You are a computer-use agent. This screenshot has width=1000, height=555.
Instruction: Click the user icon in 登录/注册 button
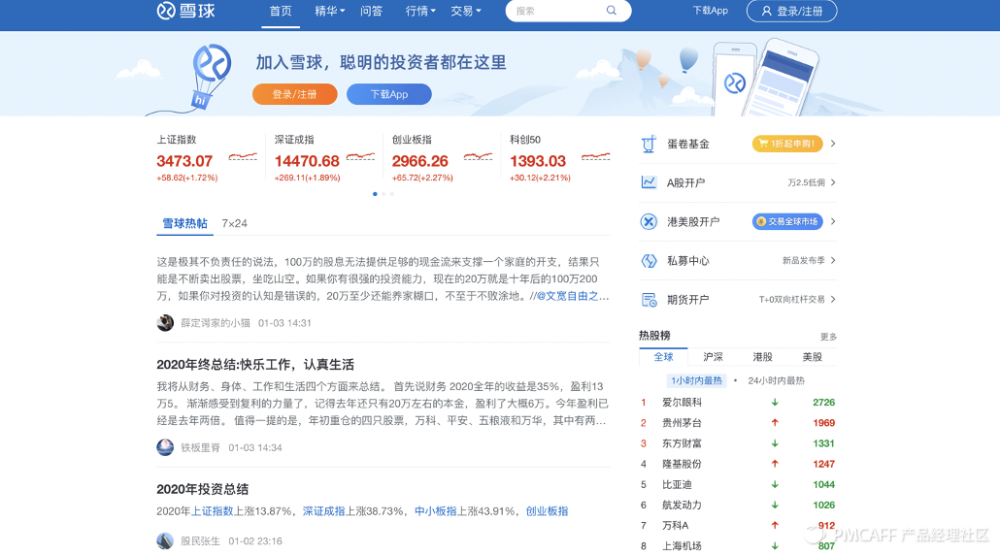tap(767, 11)
